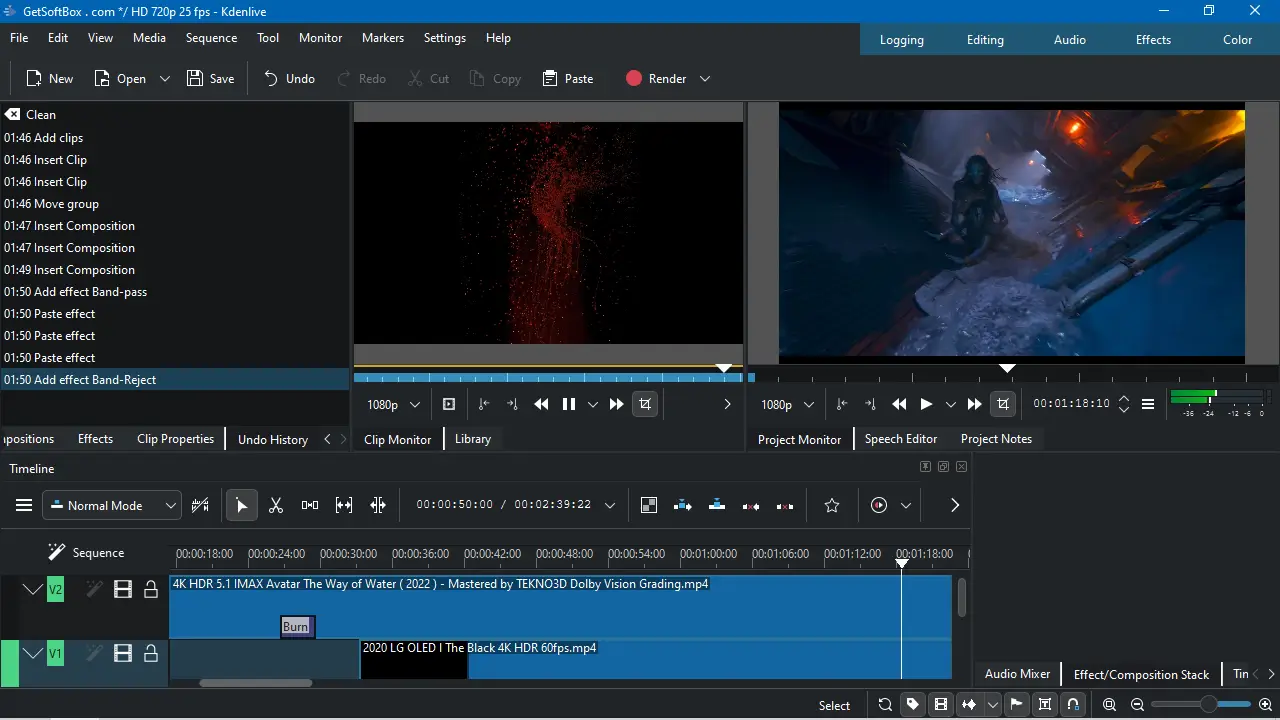Activate the Selection arrow tool
The image size is (1280, 720).
coord(241,505)
